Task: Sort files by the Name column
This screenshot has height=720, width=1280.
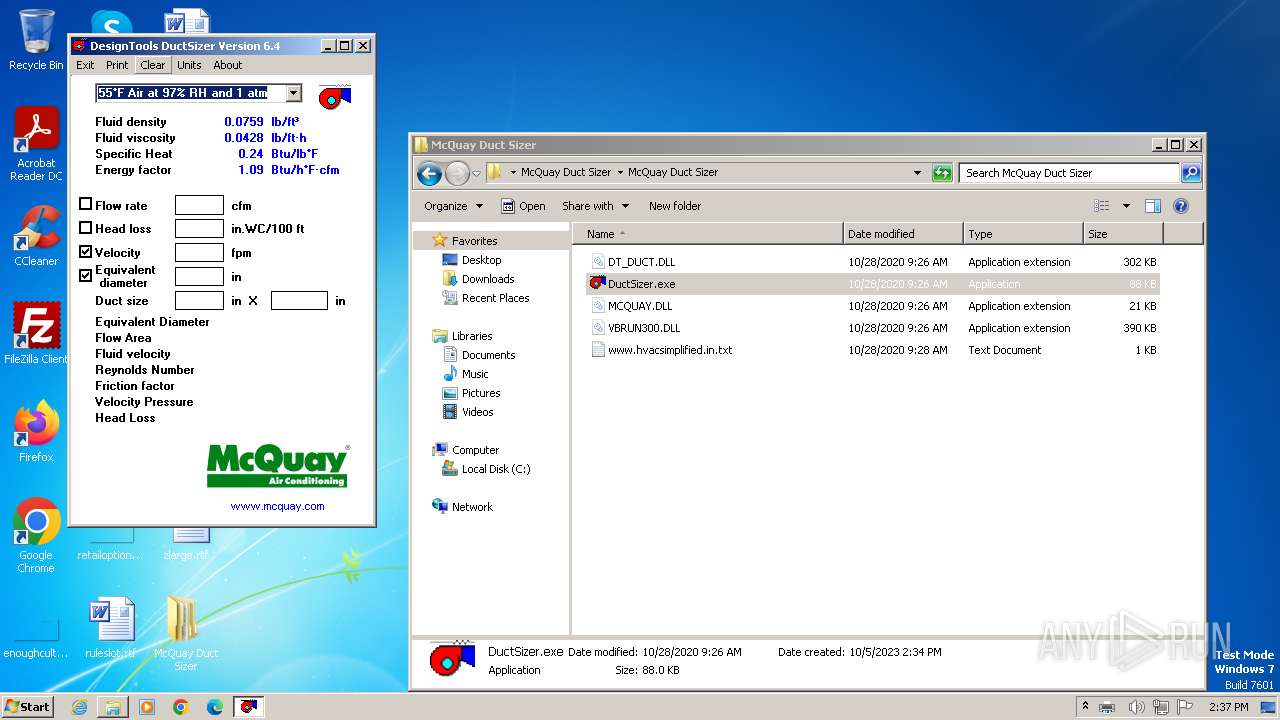Action: click(x=708, y=234)
